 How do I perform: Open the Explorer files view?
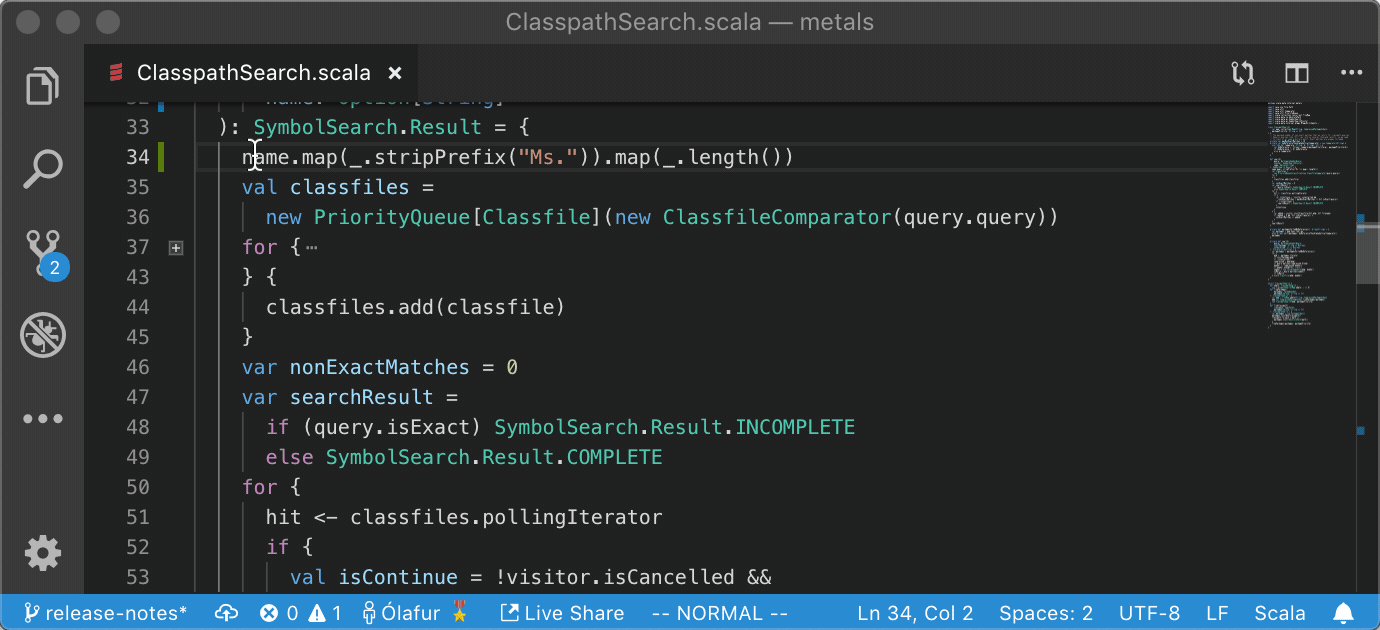pos(42,85)
